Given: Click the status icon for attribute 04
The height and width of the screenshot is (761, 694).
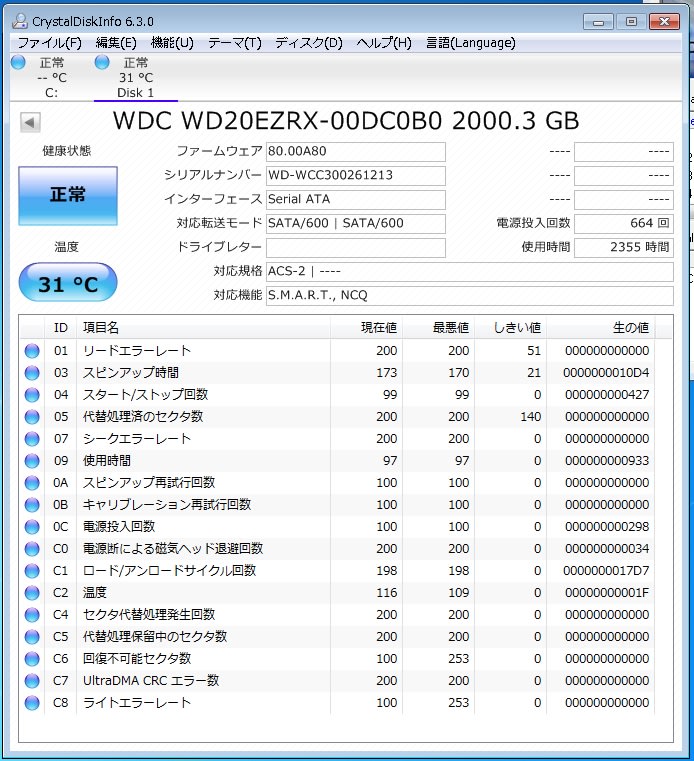Looking at the screenshot, I should point(32,395).
